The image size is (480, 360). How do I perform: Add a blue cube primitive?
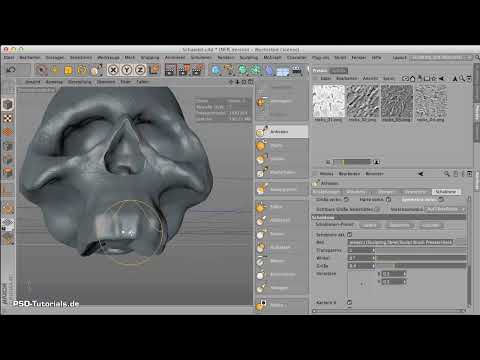216,70
